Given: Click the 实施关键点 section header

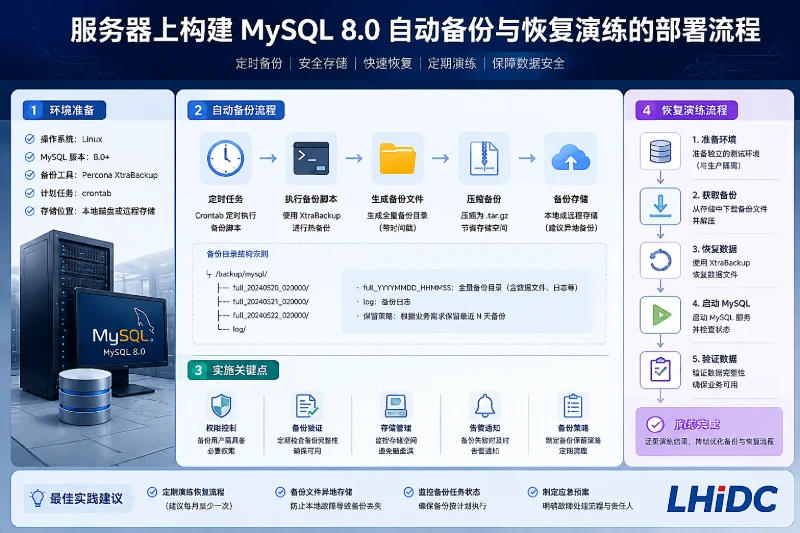Looking at the screenshot, I should coord(233,370).
